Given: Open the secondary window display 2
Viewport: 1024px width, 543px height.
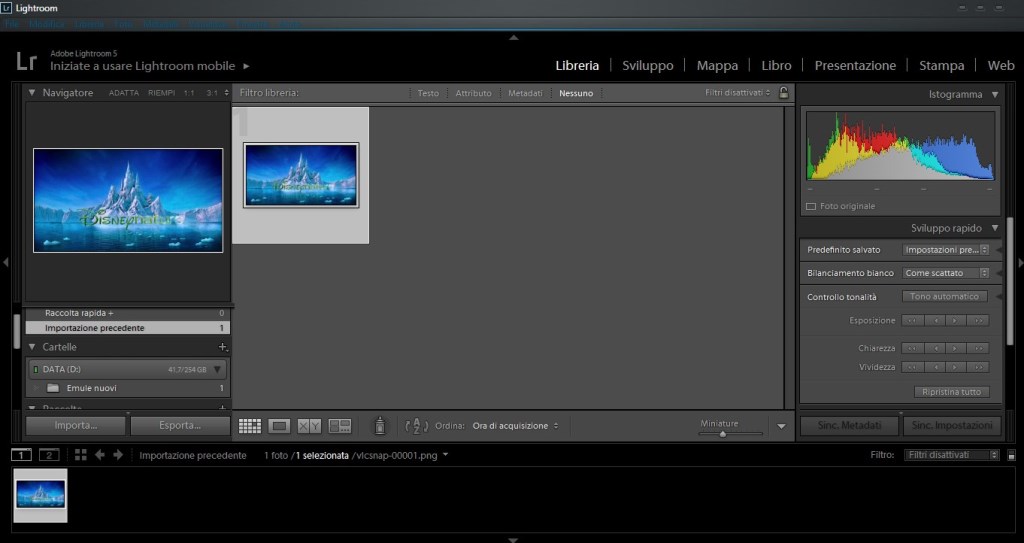Looking at the screenshot, I should 49,455.
